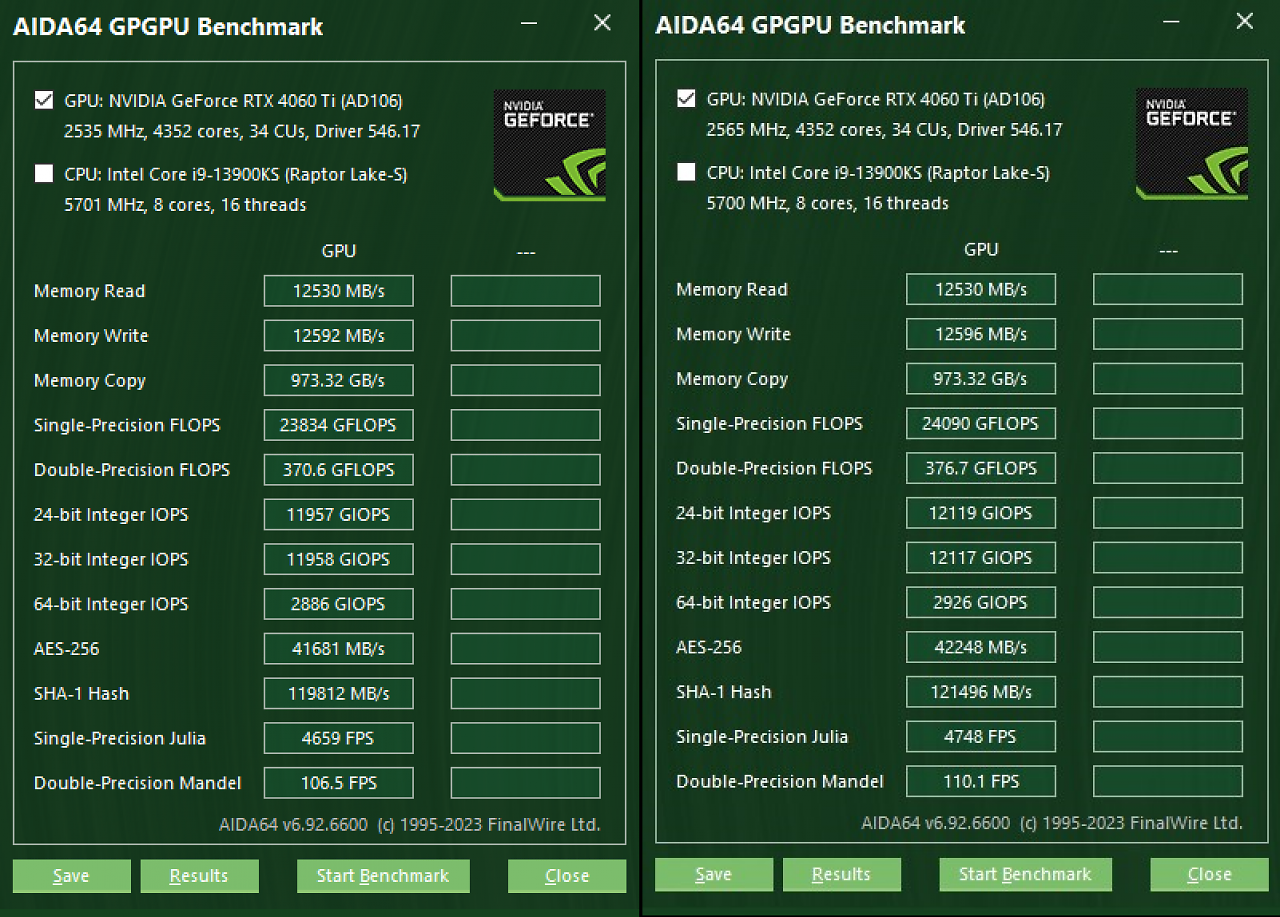The image size is (1280, 917).
Task: Click Single-Precision FLOPS label in right window
Action: tap(769, 423)
